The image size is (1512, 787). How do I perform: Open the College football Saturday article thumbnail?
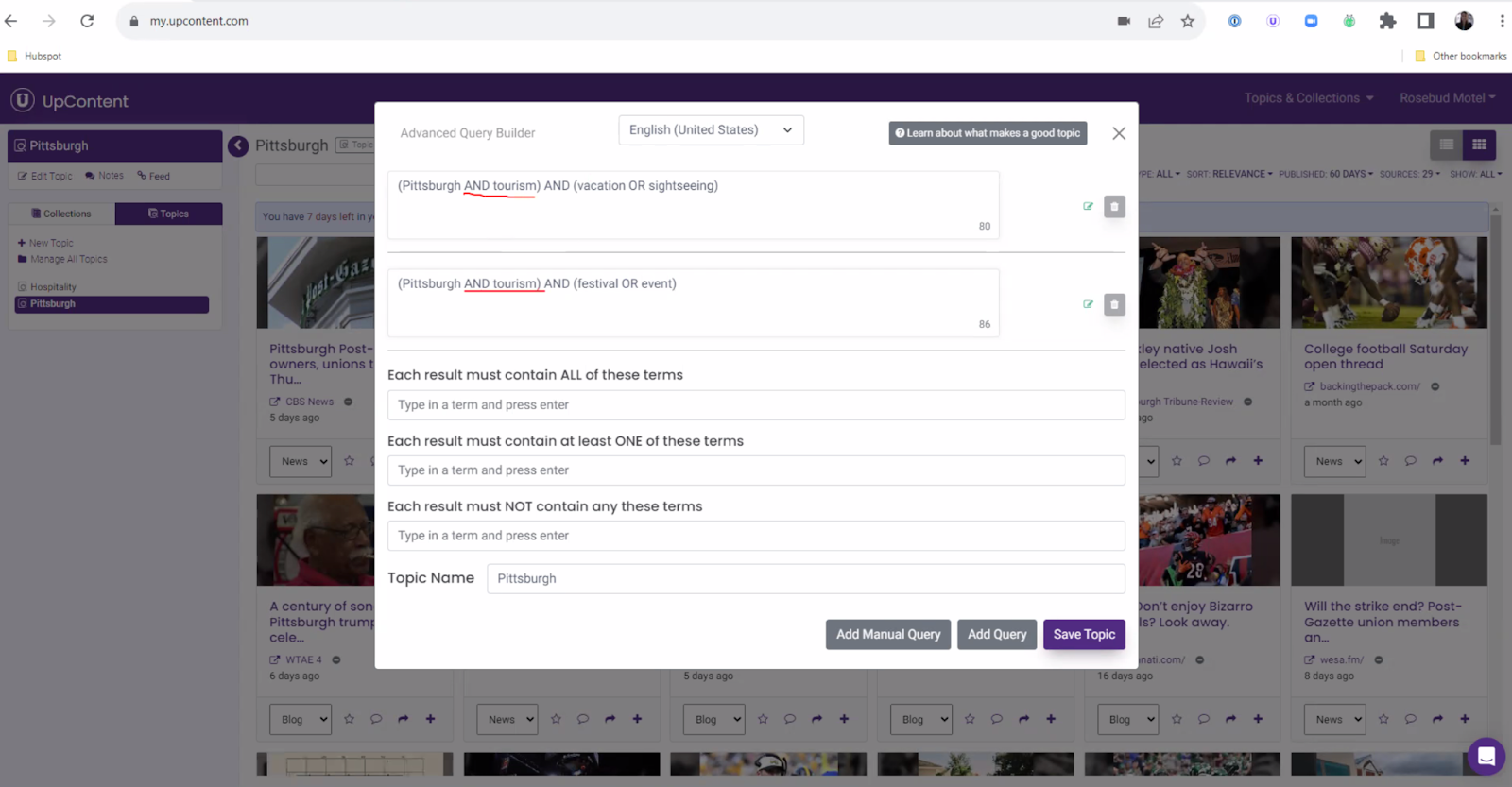pos(1389,282)
